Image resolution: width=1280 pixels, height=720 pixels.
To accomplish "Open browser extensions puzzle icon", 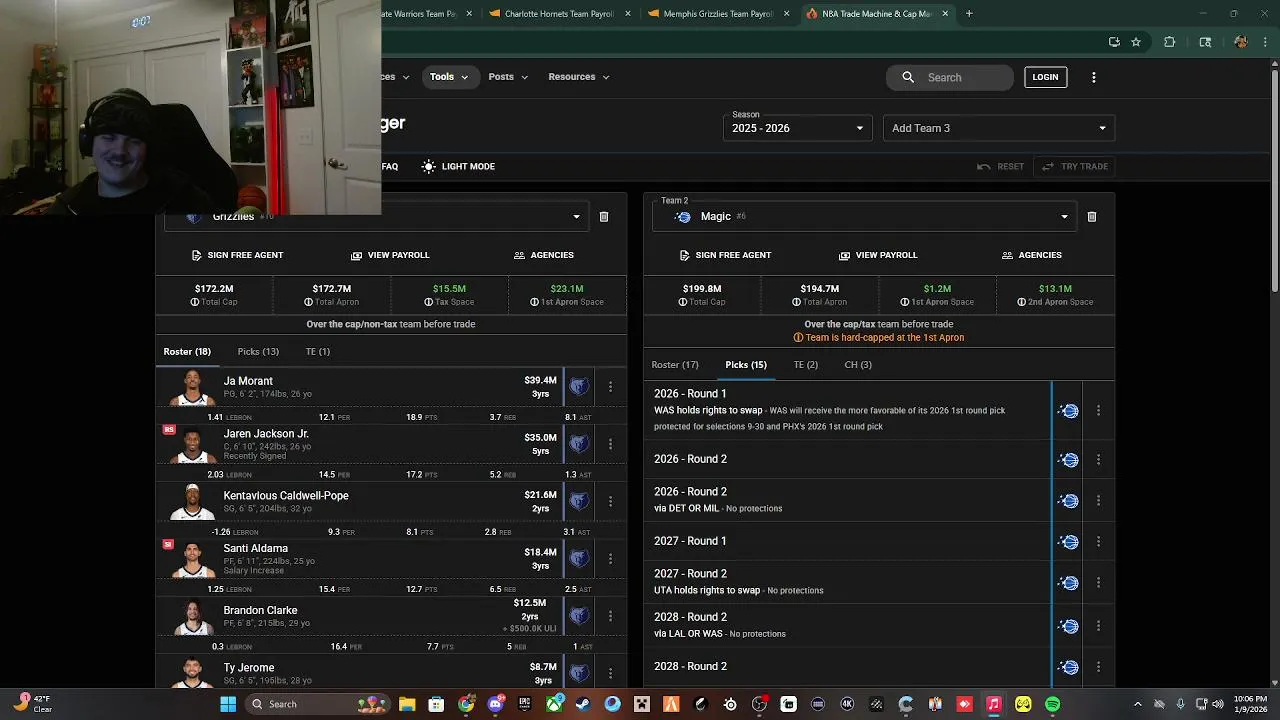I will pos(1169,42).
